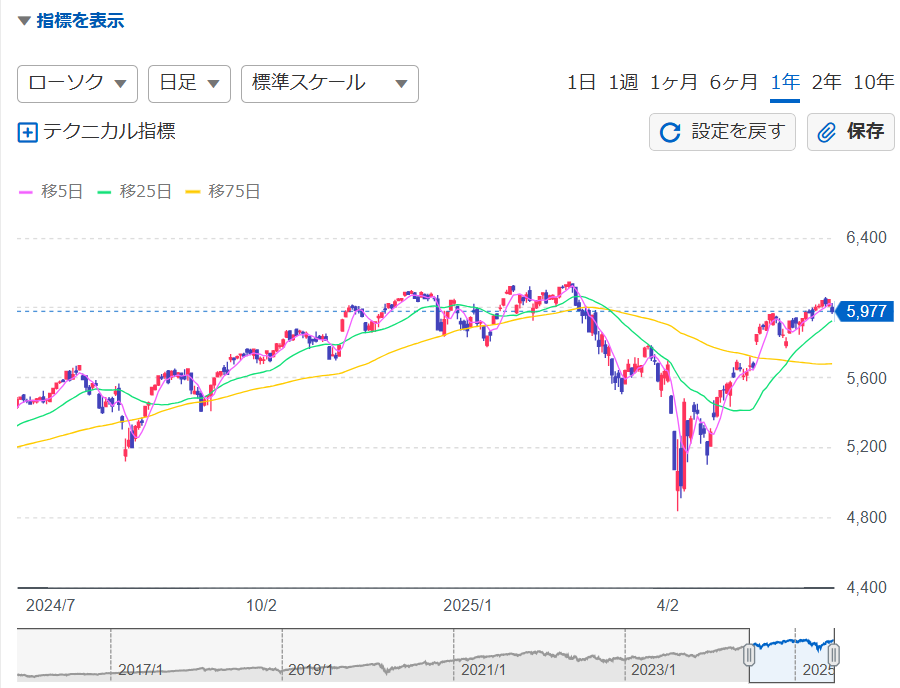Click the 5,200 axis label
The height and width of the screenshot is (688, 900).
click(x=866, y=446)
